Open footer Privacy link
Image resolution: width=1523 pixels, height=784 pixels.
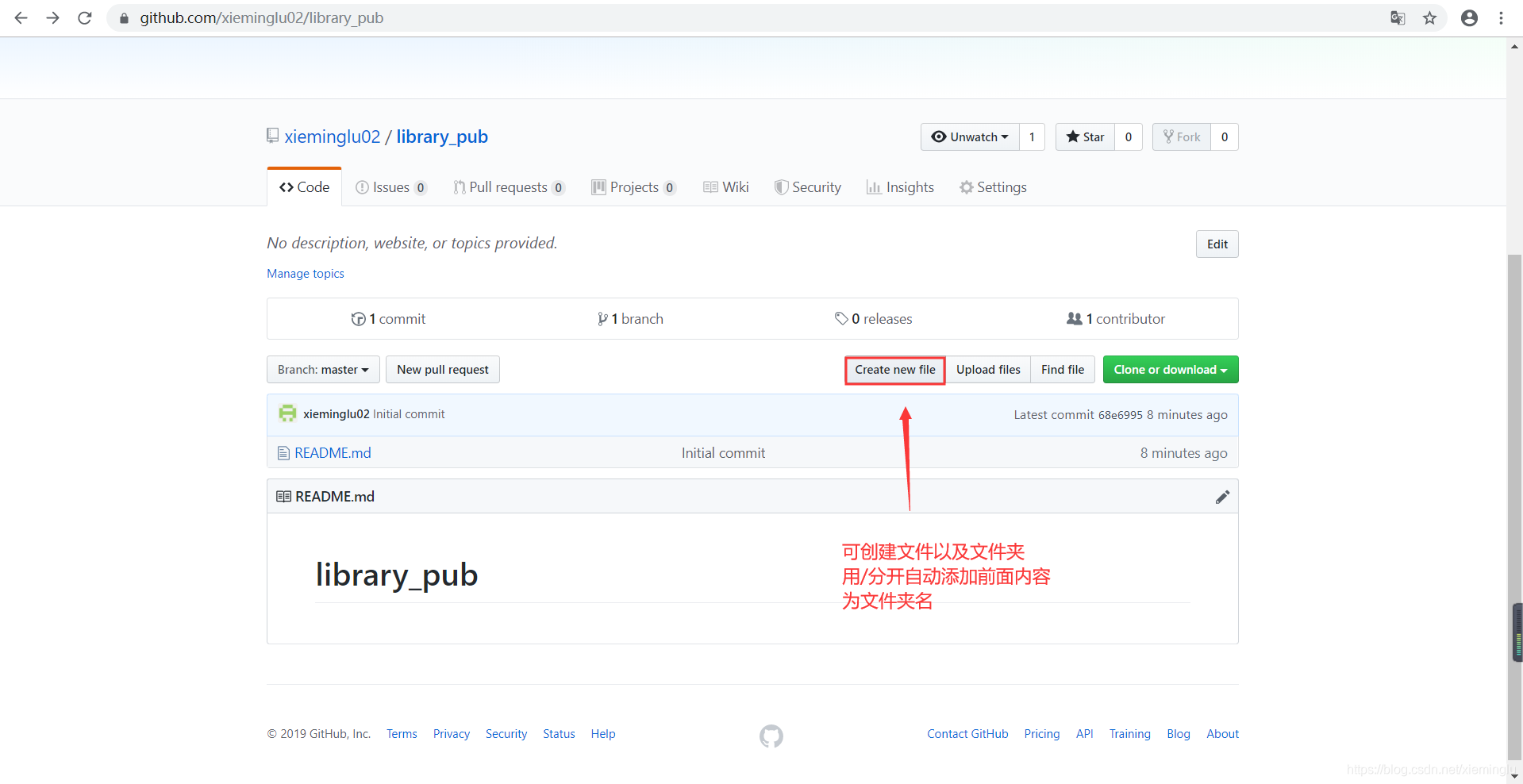tap(452, 734)
